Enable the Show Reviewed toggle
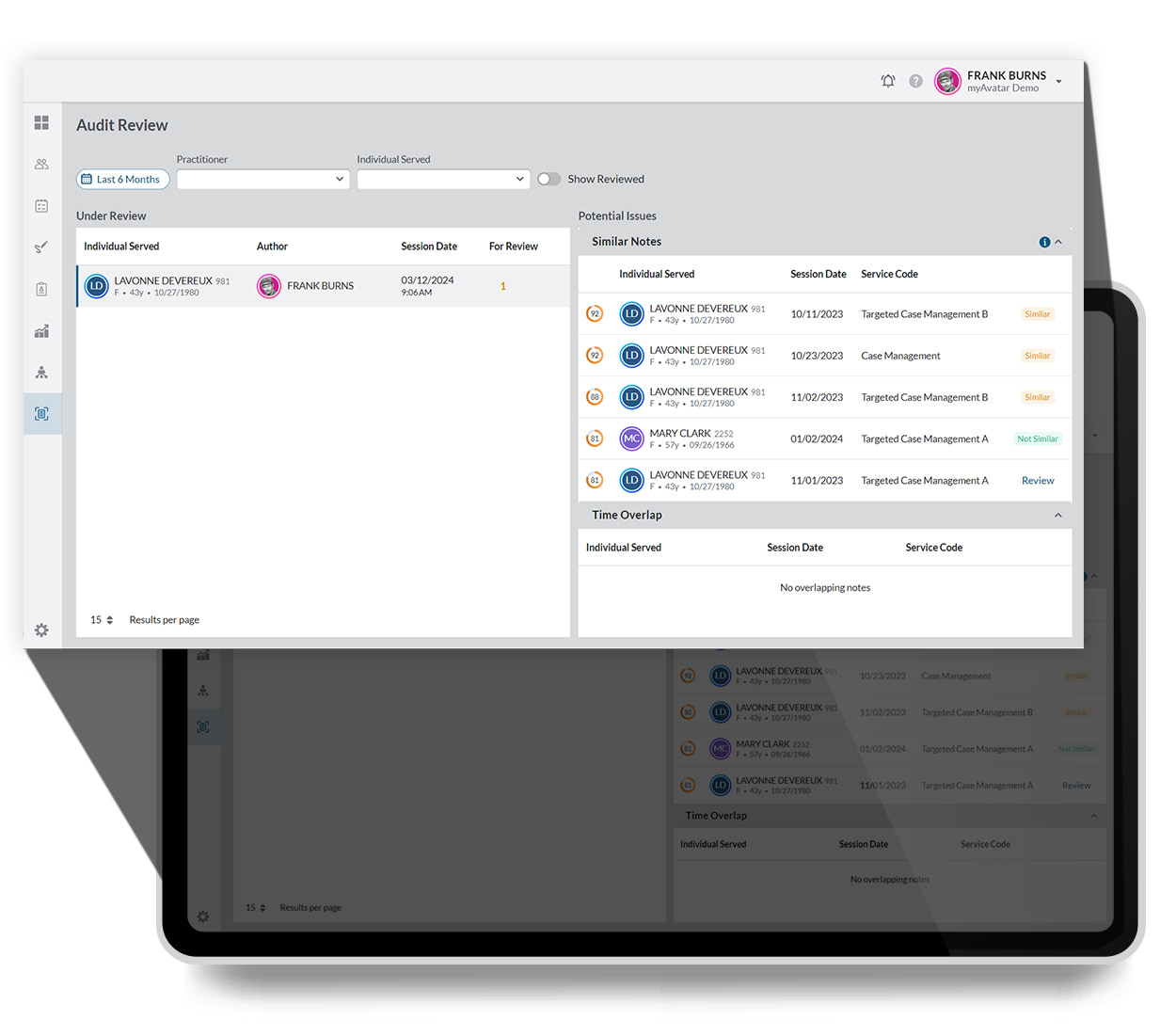The image size is (1176, 1036). 548,178
